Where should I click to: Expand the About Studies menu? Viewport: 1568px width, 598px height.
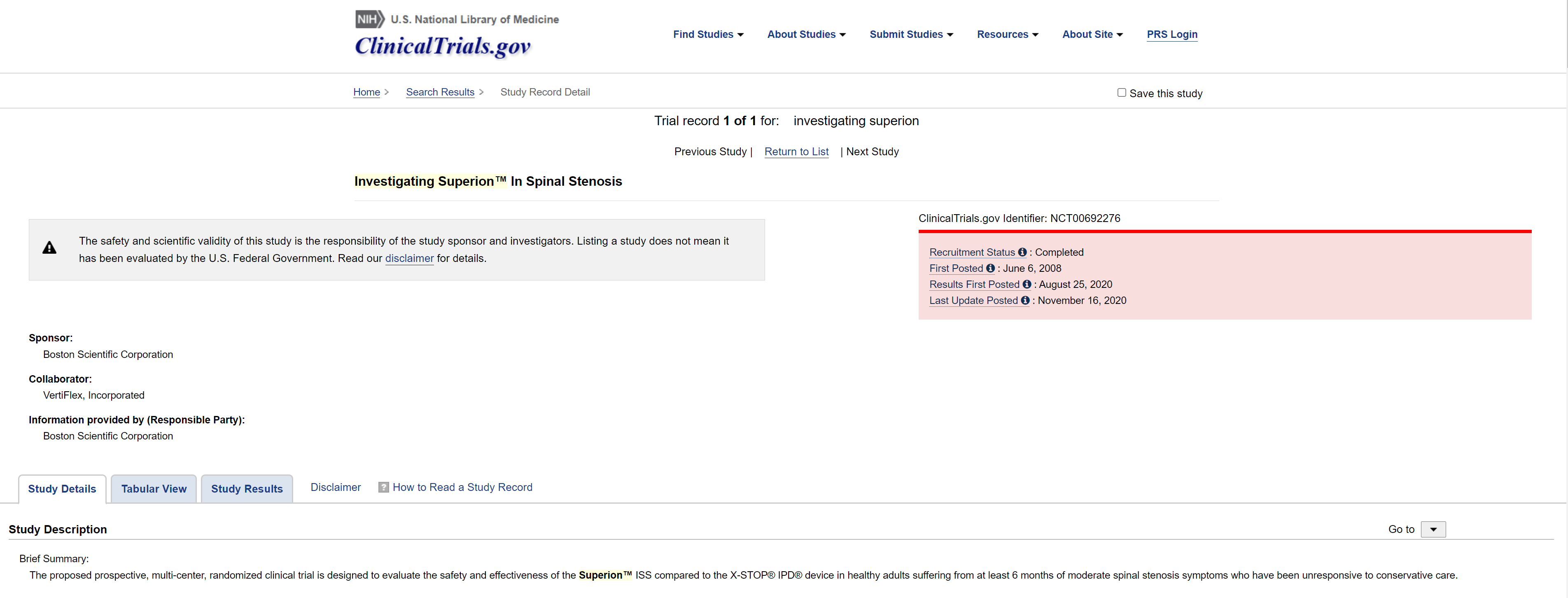[806, 35]
